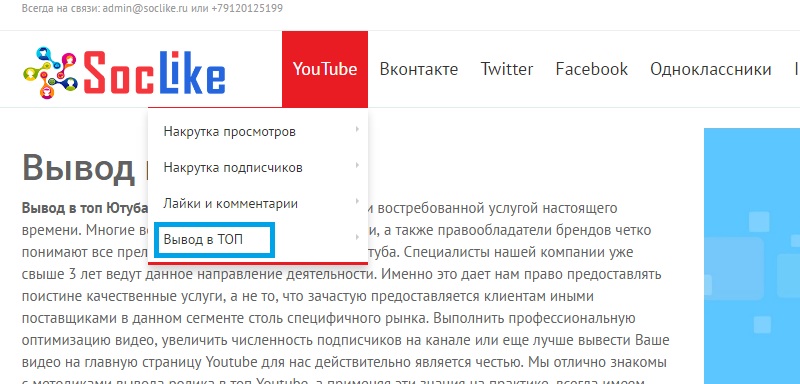Expand submenu arrow next to Лайки и комментарии

point(357,201)
